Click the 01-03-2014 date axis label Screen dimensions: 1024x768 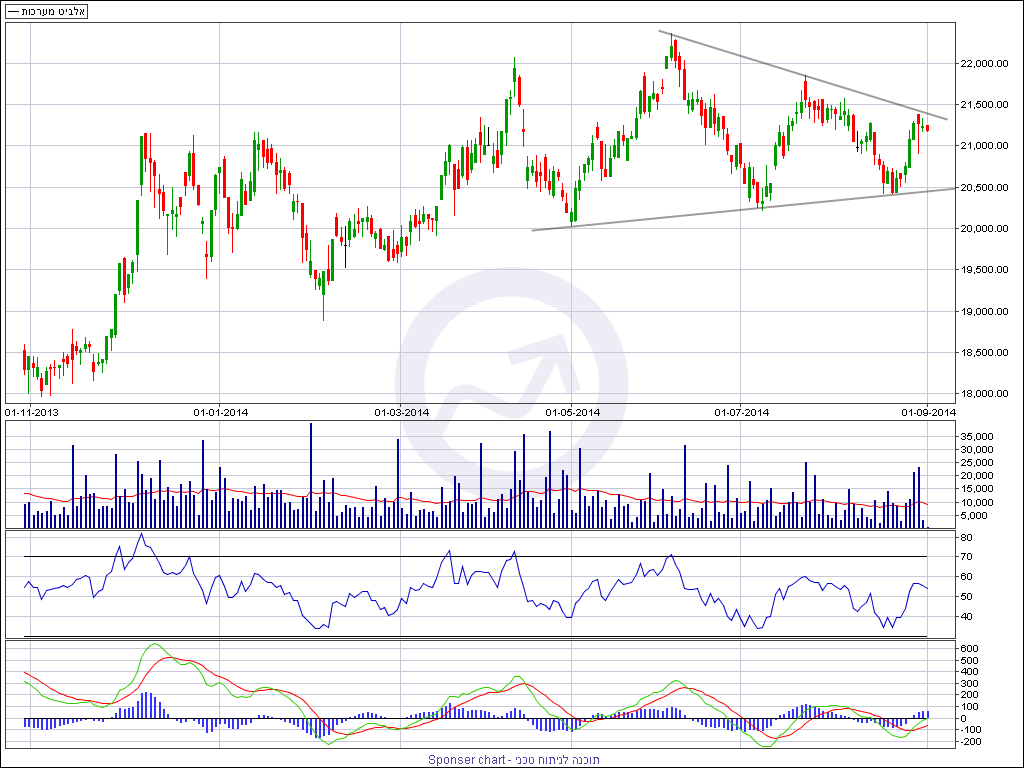(402, 411)
